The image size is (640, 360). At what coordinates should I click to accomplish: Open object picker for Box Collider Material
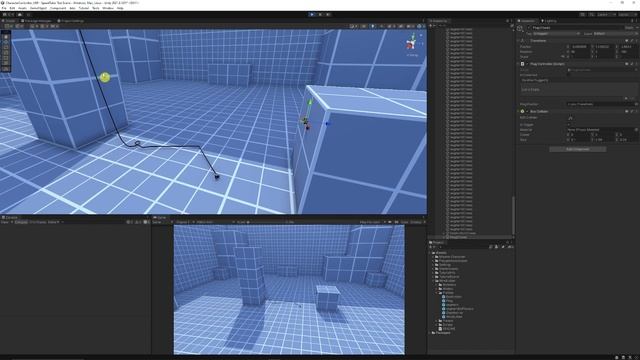[x=636, y=130]
